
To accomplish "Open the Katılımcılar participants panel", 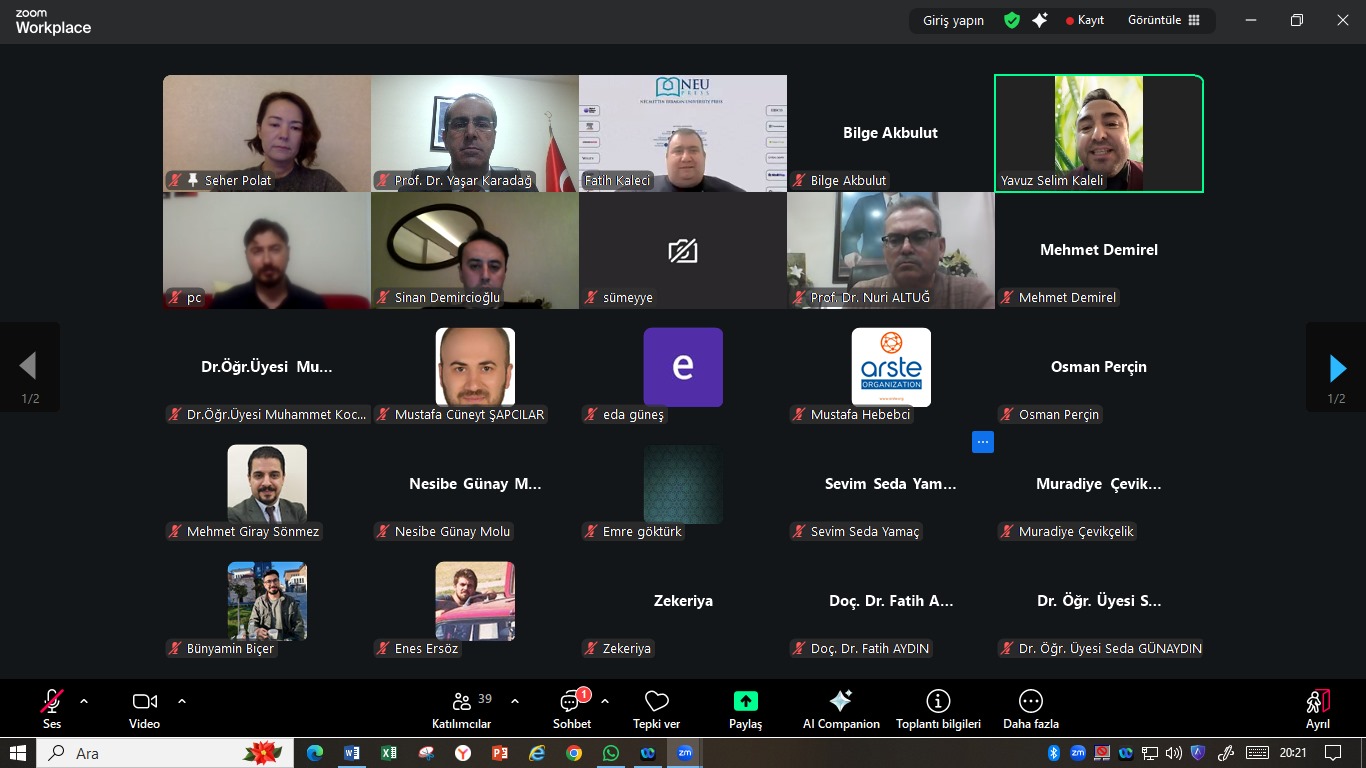I will [x=461, y=708].
